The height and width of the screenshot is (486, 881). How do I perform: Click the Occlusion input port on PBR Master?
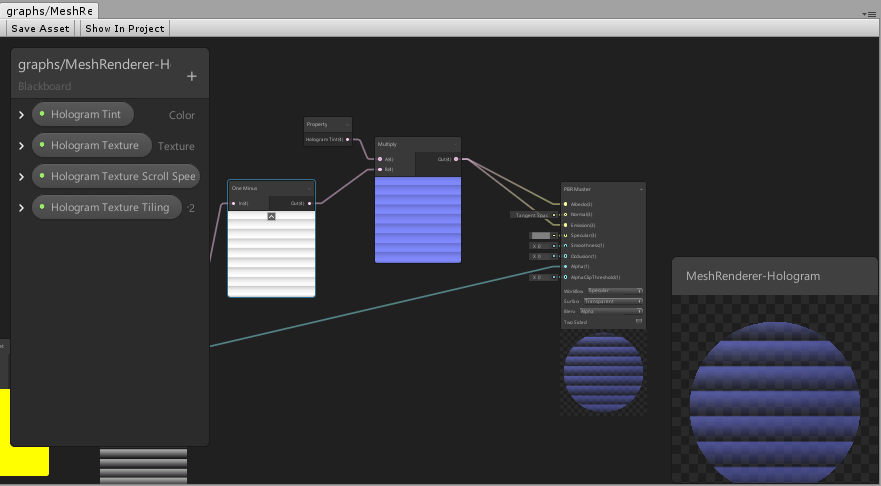[x=565, y=256]
